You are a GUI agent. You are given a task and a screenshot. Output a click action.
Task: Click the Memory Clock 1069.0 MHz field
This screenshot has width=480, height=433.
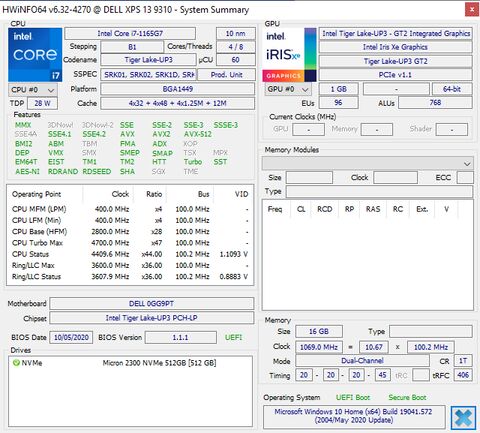319,347
